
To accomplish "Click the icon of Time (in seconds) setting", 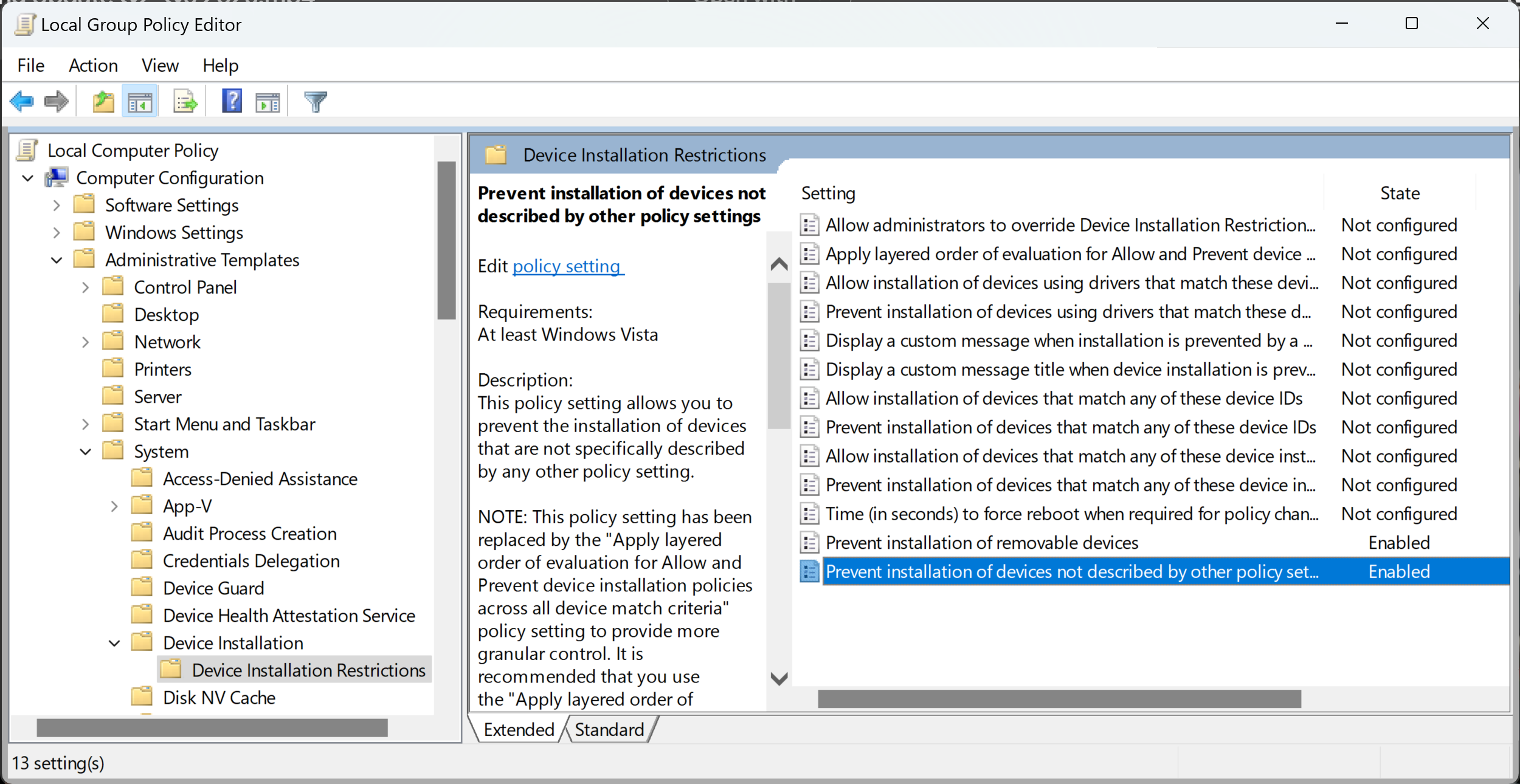I will click(x=809, y=514).
